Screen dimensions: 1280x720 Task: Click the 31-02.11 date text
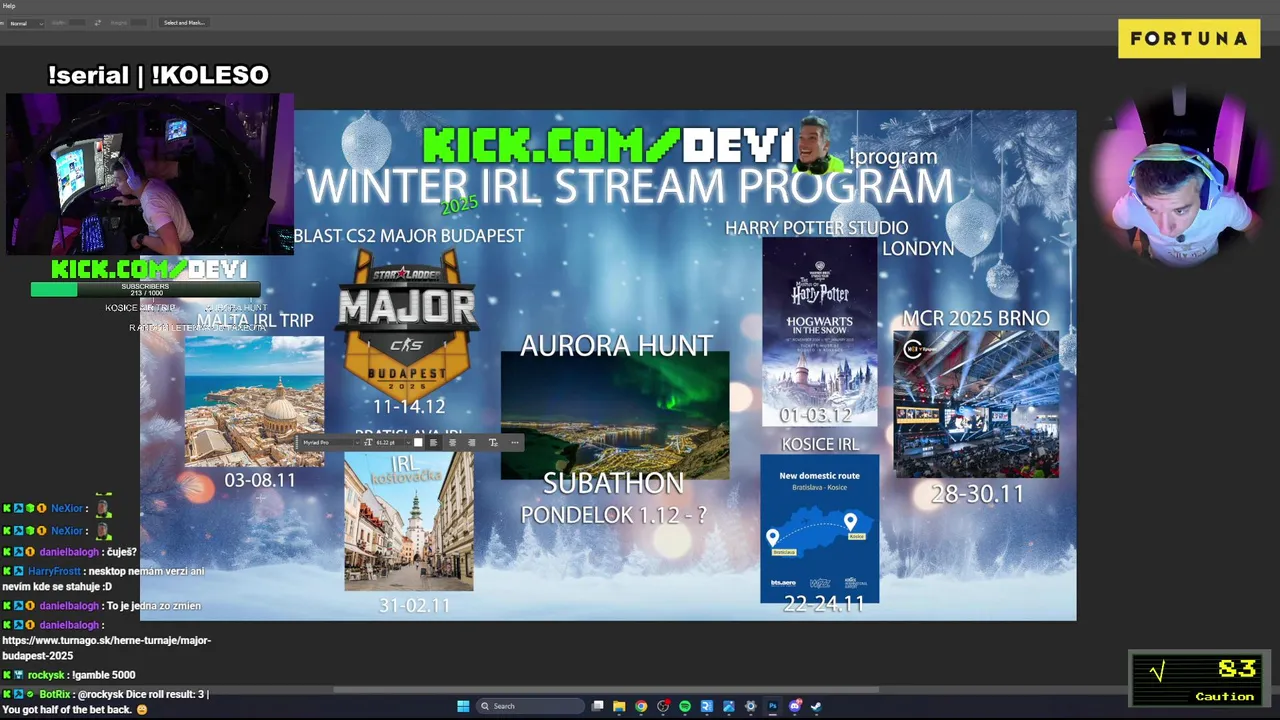pyautogui.click(x=414, y=605)
